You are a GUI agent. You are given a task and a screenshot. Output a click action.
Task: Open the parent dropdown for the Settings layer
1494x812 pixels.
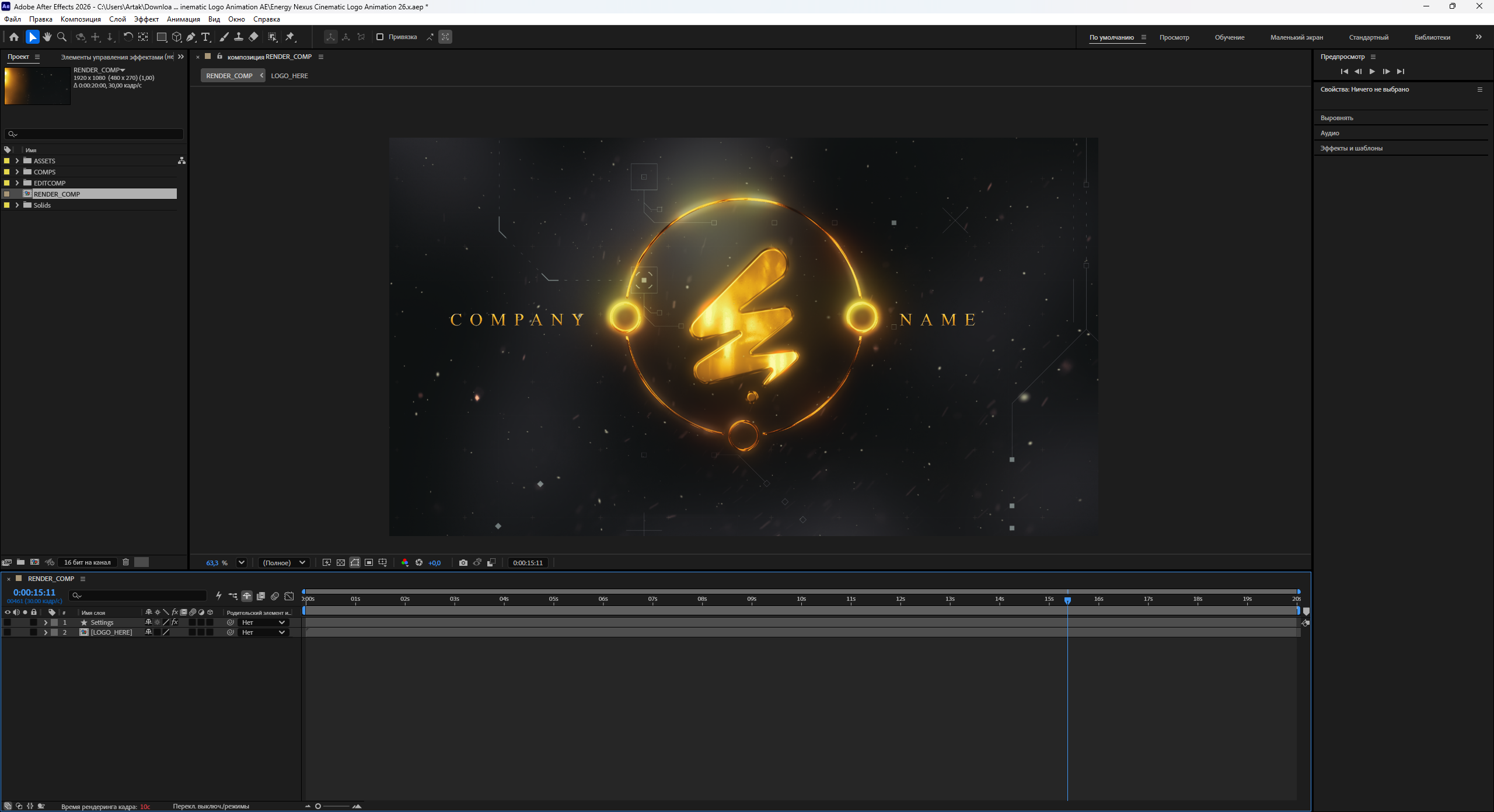[x=263, y=622]
